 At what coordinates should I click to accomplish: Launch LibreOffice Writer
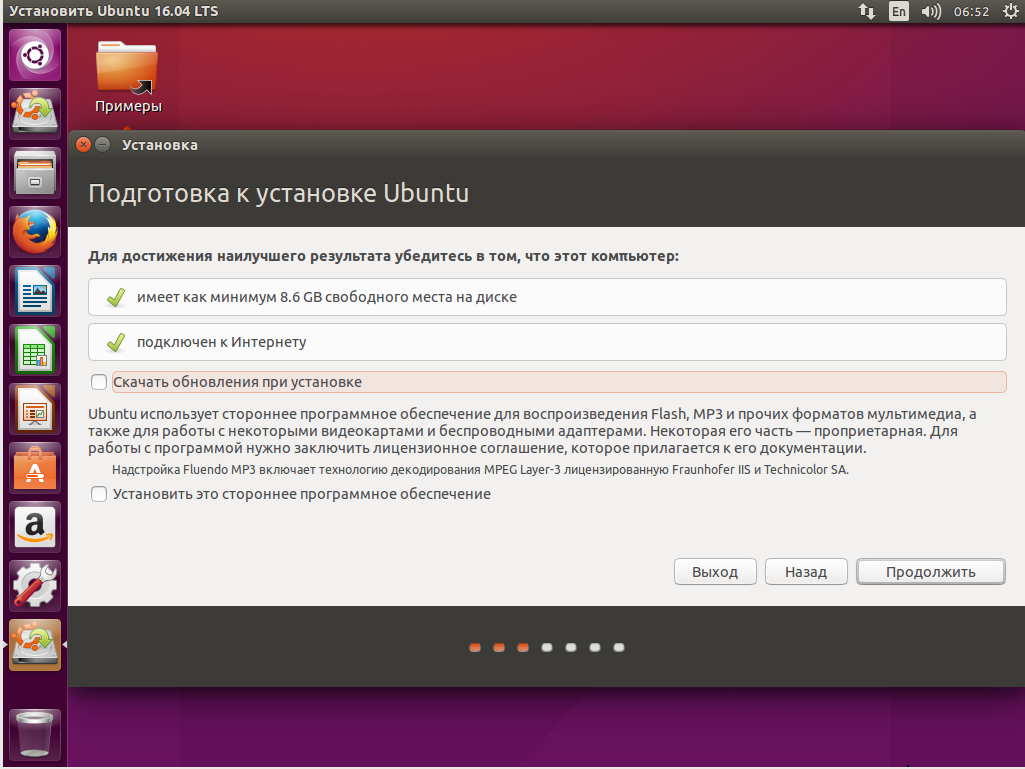pos(35,290)
